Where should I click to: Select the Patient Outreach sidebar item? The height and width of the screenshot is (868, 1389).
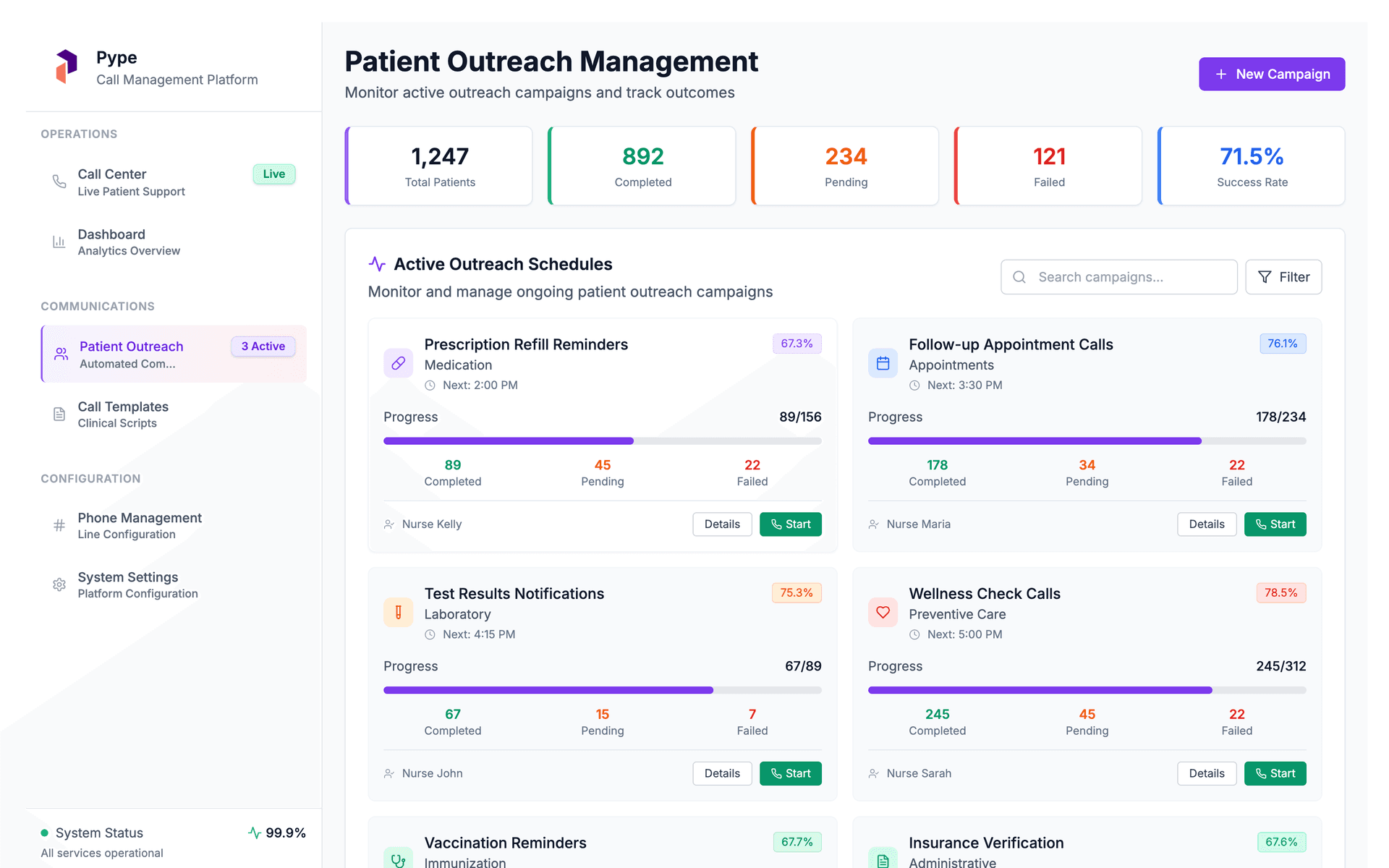[x=174, y=354]
